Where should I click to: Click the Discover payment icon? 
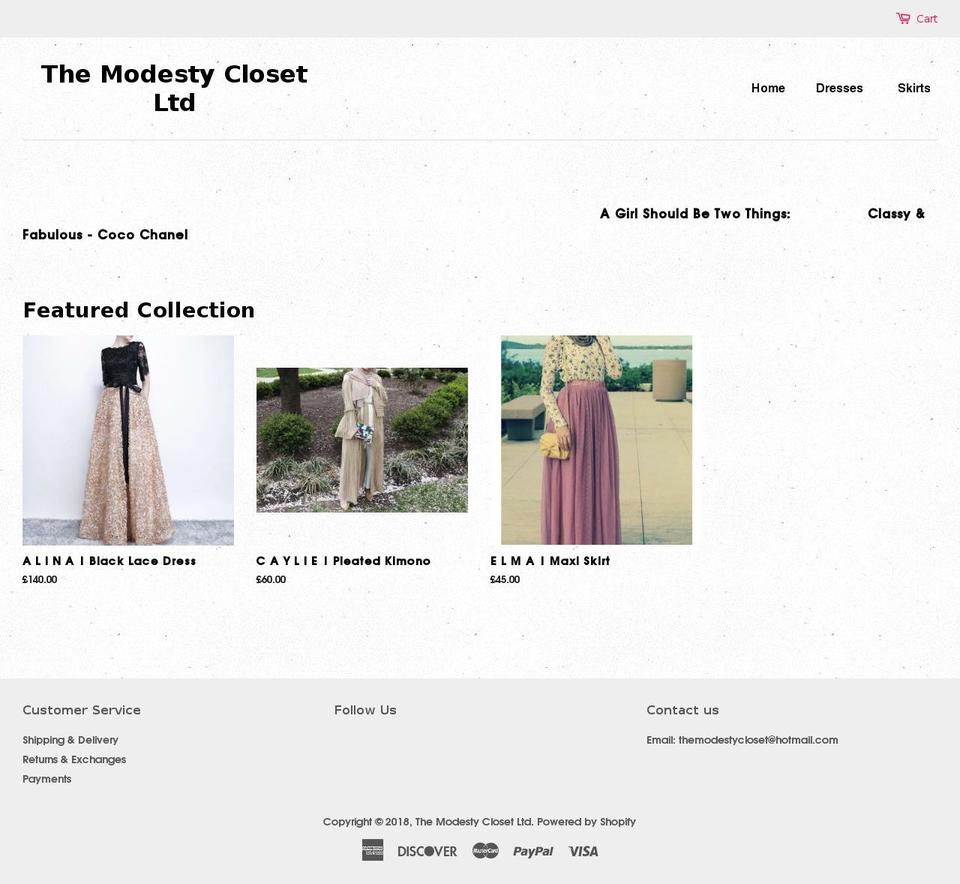click(427, 851)
